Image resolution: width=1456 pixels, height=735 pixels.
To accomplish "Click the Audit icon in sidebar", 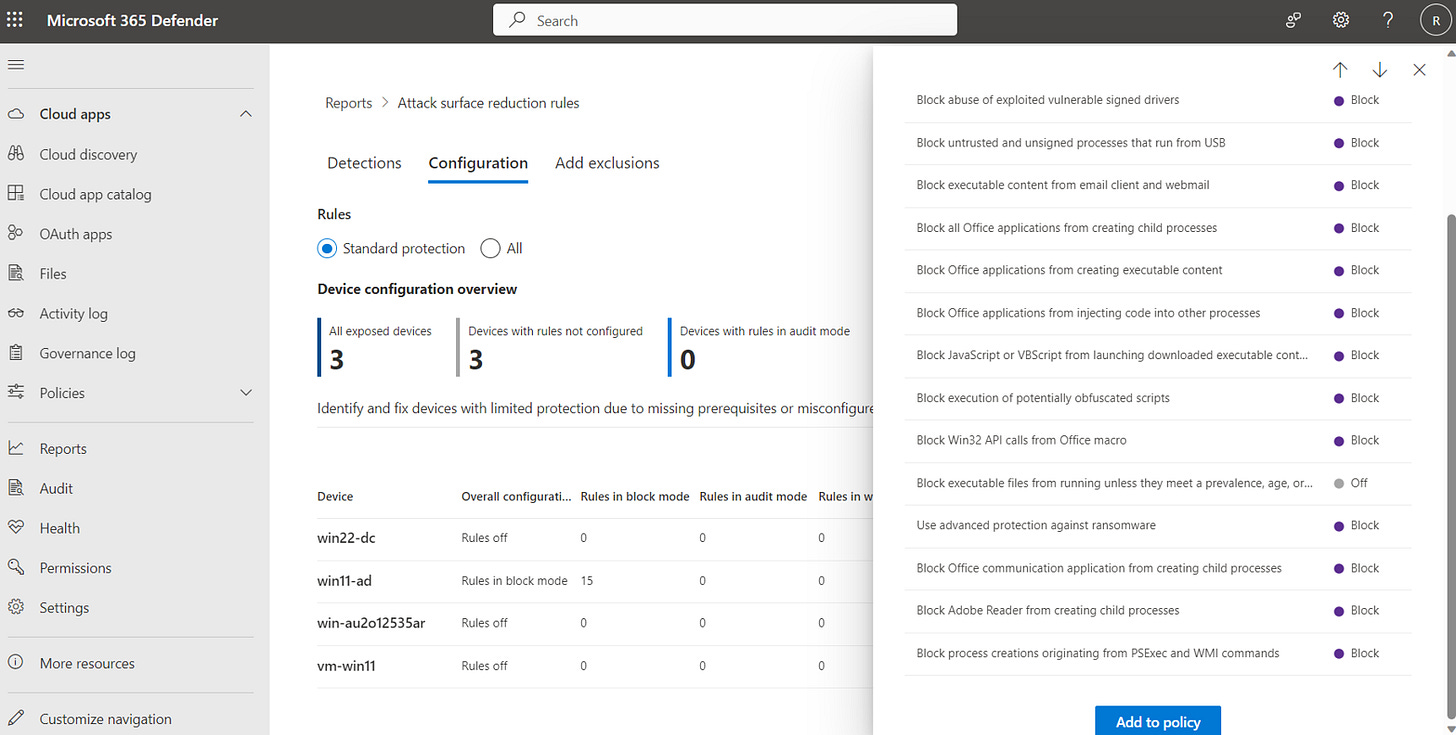I will pyautogui.click(x=15, y=488).
